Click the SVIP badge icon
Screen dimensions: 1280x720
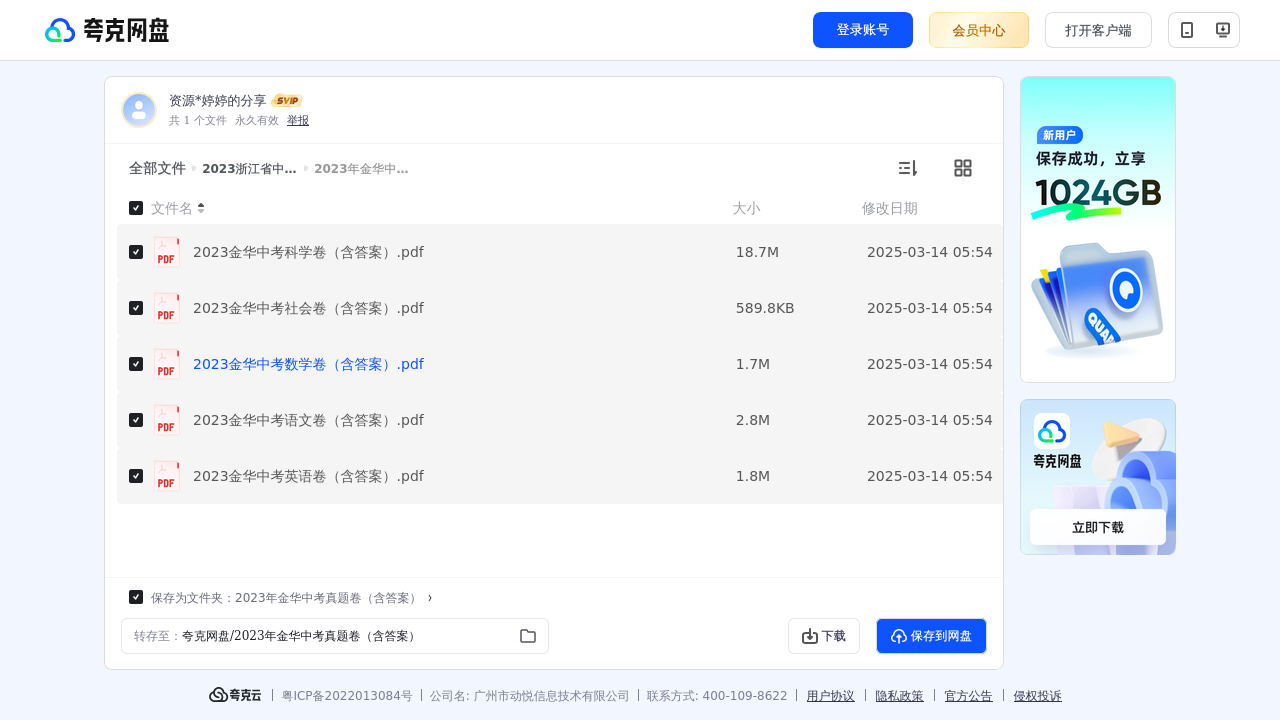pos(287,101)
